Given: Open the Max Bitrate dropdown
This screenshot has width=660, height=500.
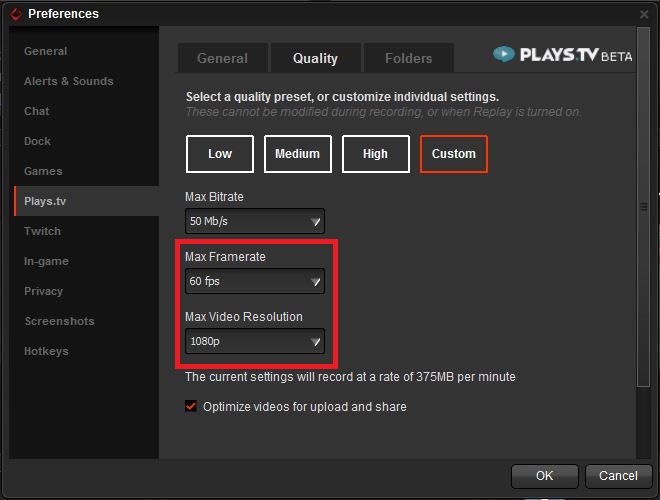Looking at the screenshot, I should click(x=255, y=221).
